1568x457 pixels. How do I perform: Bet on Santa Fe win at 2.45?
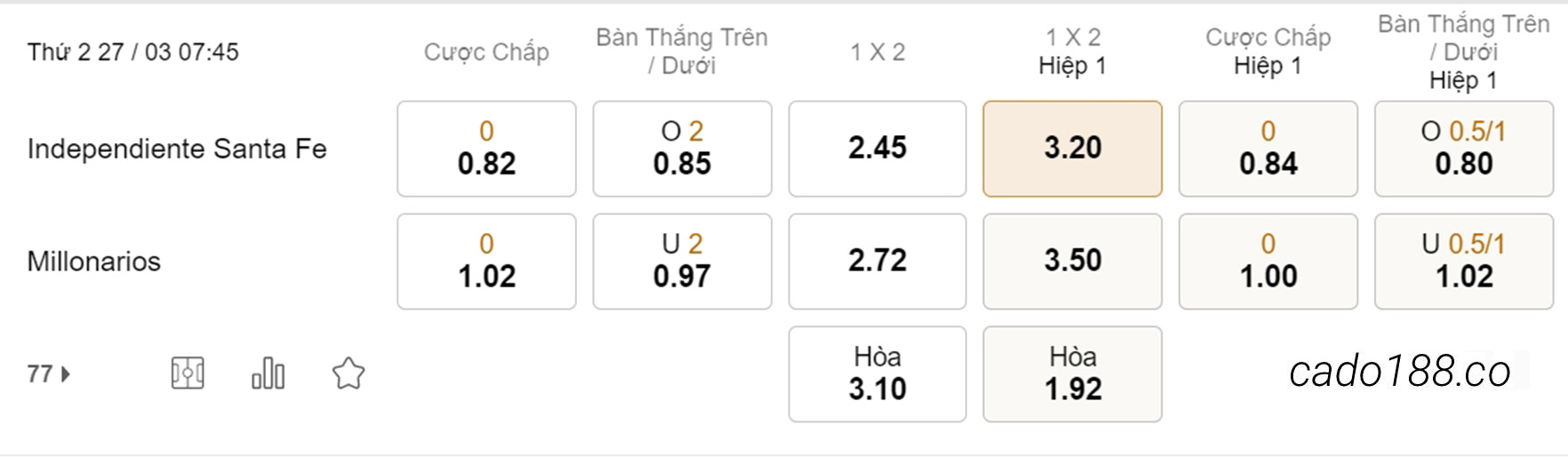[x=877, y=148]
